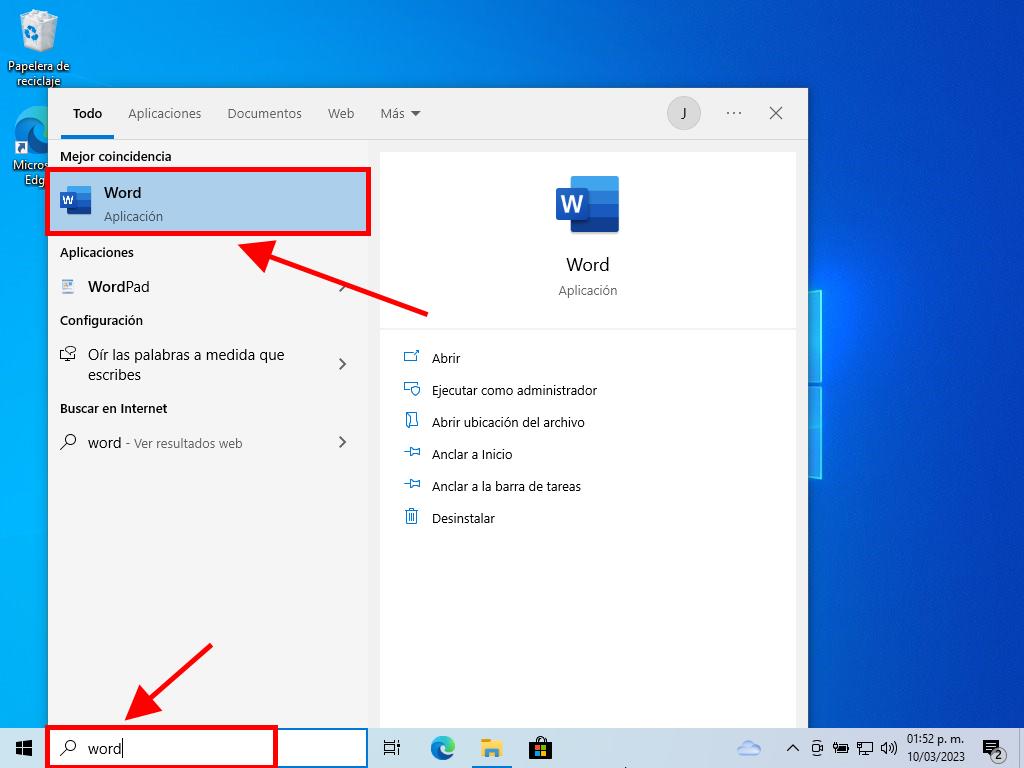Show hidden system tray icons
This screenshot has height=768, width=1024.
click(792, 748)
